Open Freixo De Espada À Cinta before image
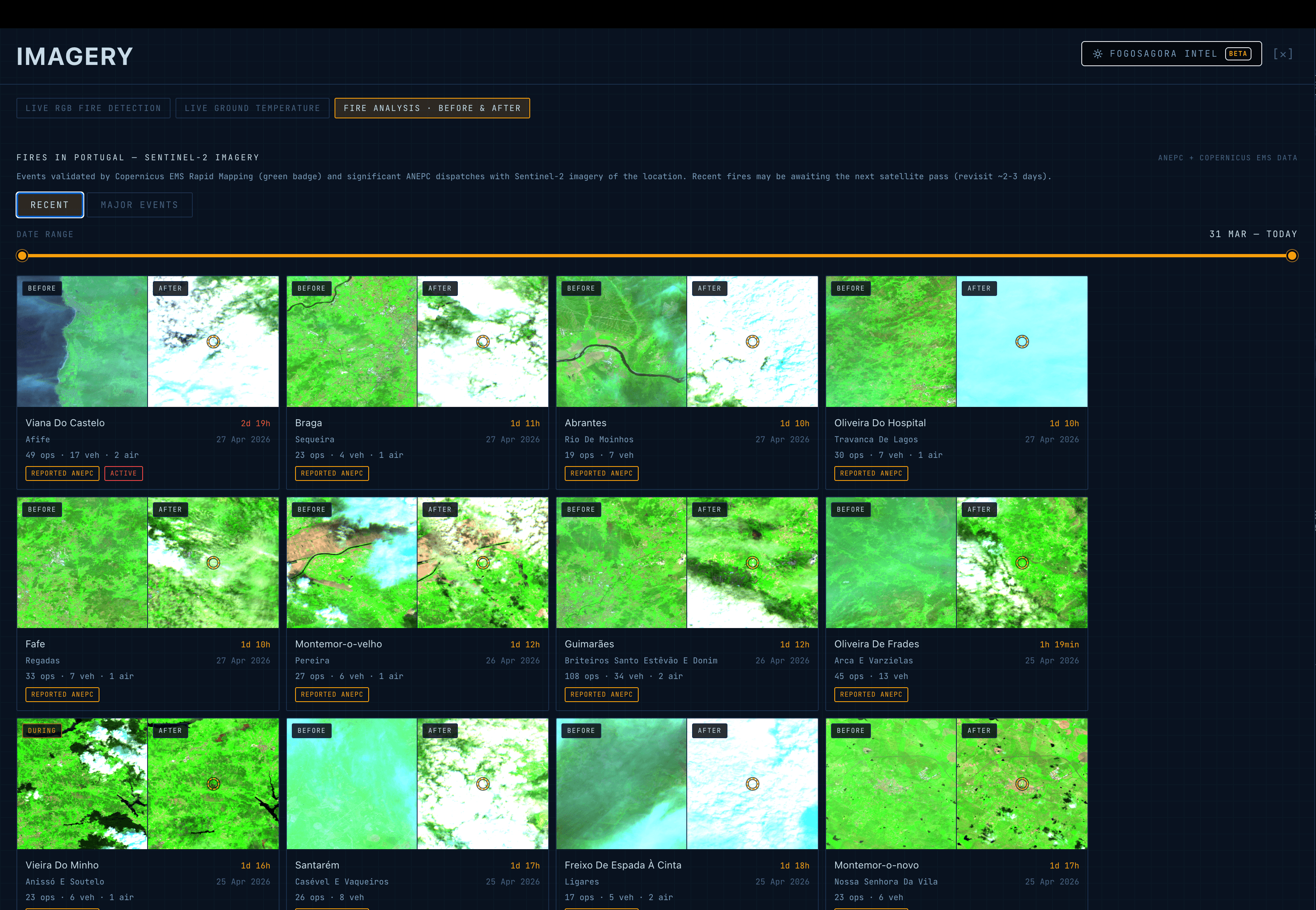Image resolution: width=1316 pixels, height=910 pixels. (x=621, y=784)
